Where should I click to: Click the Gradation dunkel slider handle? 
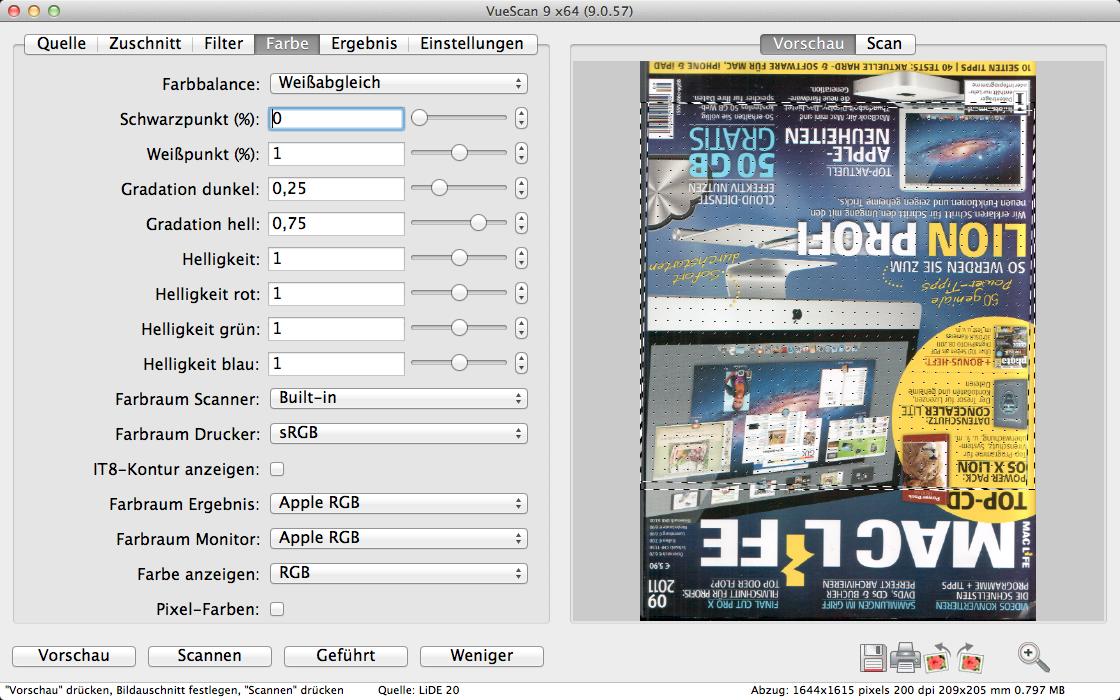[439, 188]
